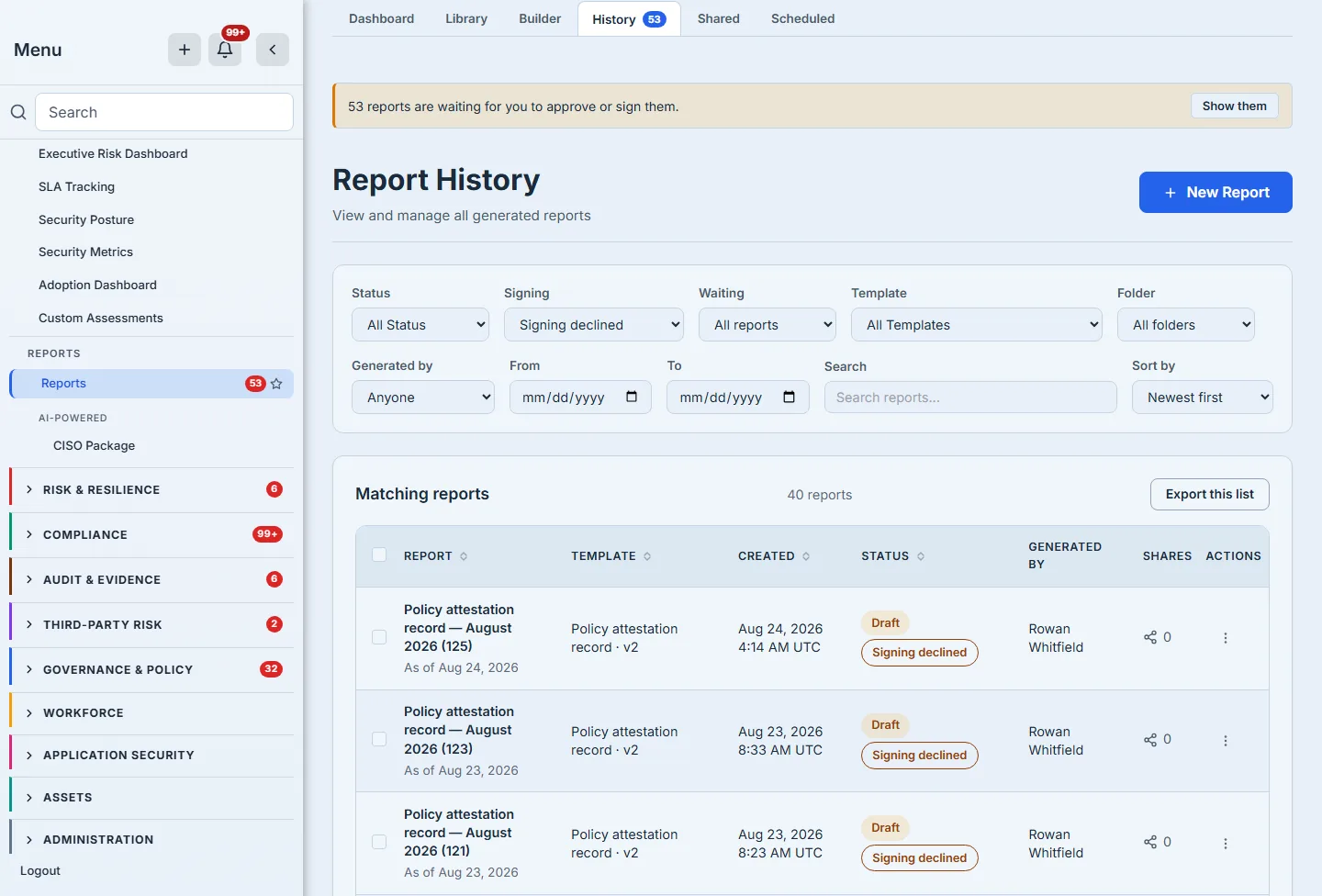Check the box for report August 2026 (125)
This screenshot has height=896, width=1322.
tap(379, 637)
